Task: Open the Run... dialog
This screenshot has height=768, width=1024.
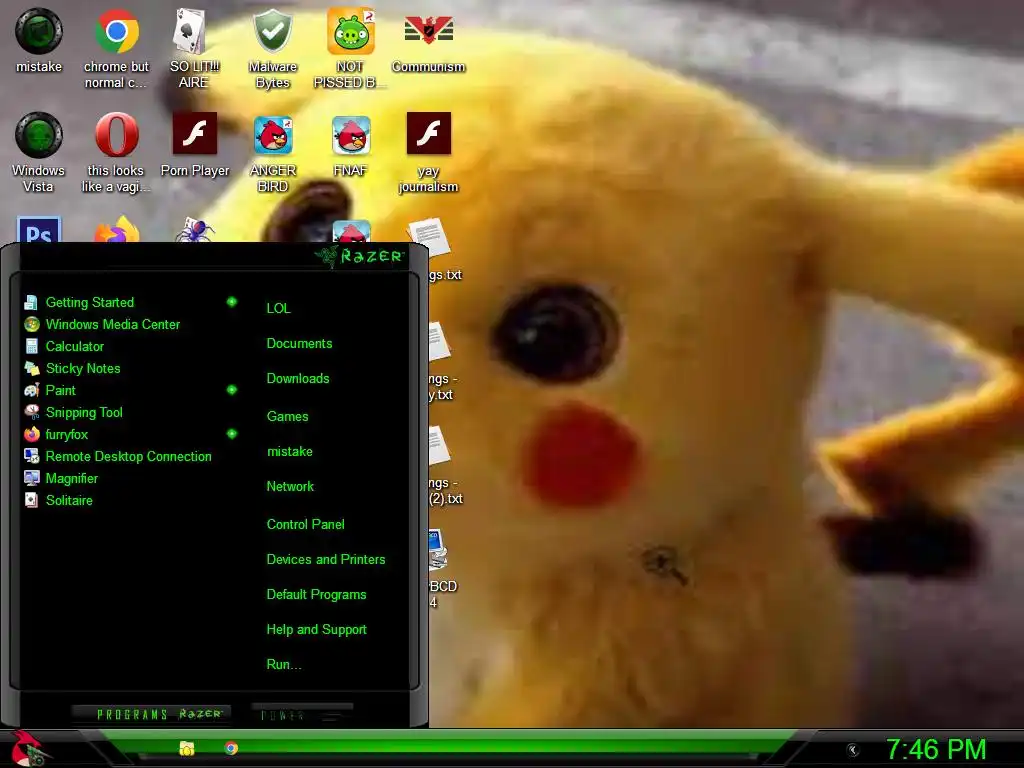Action: point(283,665)
